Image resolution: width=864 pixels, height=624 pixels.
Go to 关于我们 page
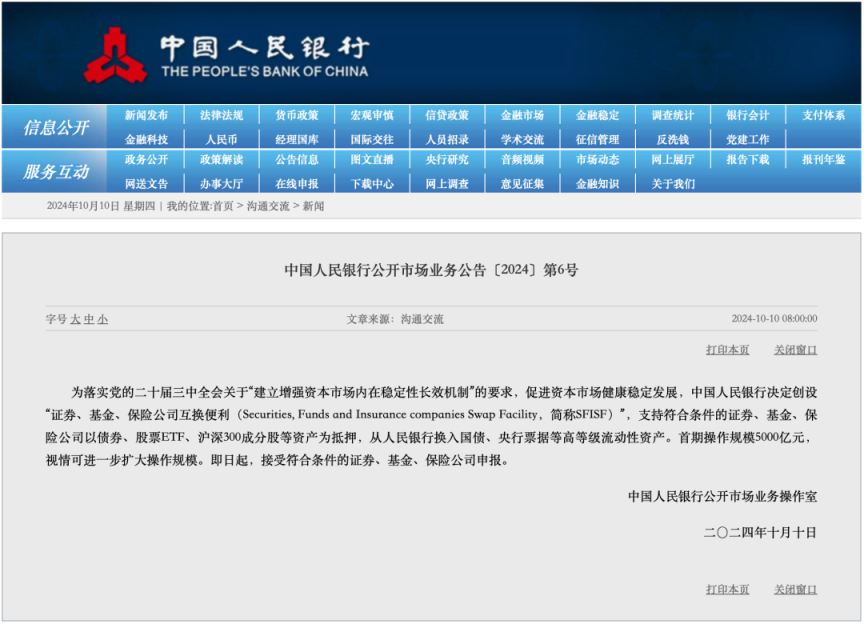pyautogui.click(x=672, y=184)
